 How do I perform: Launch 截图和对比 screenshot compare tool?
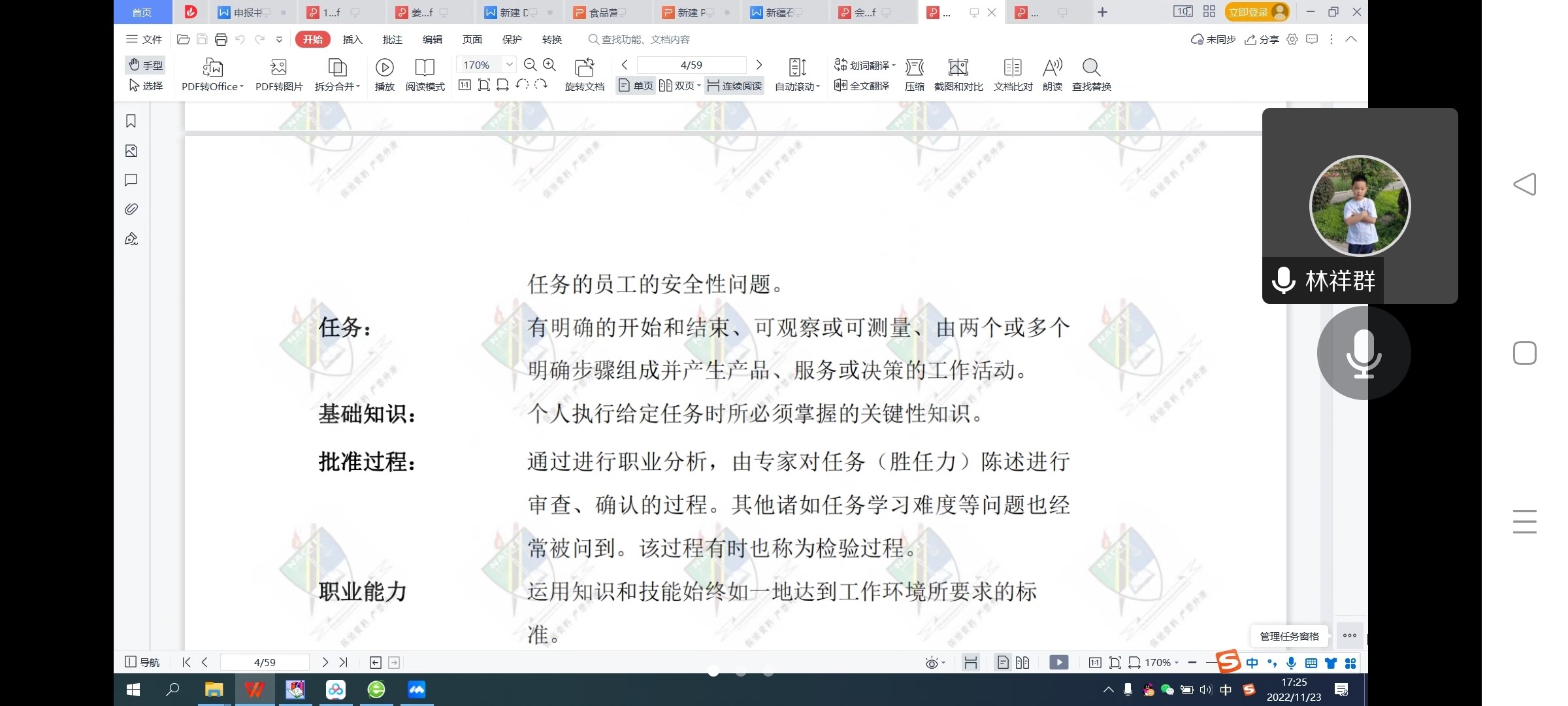click(x=958, y=74)
